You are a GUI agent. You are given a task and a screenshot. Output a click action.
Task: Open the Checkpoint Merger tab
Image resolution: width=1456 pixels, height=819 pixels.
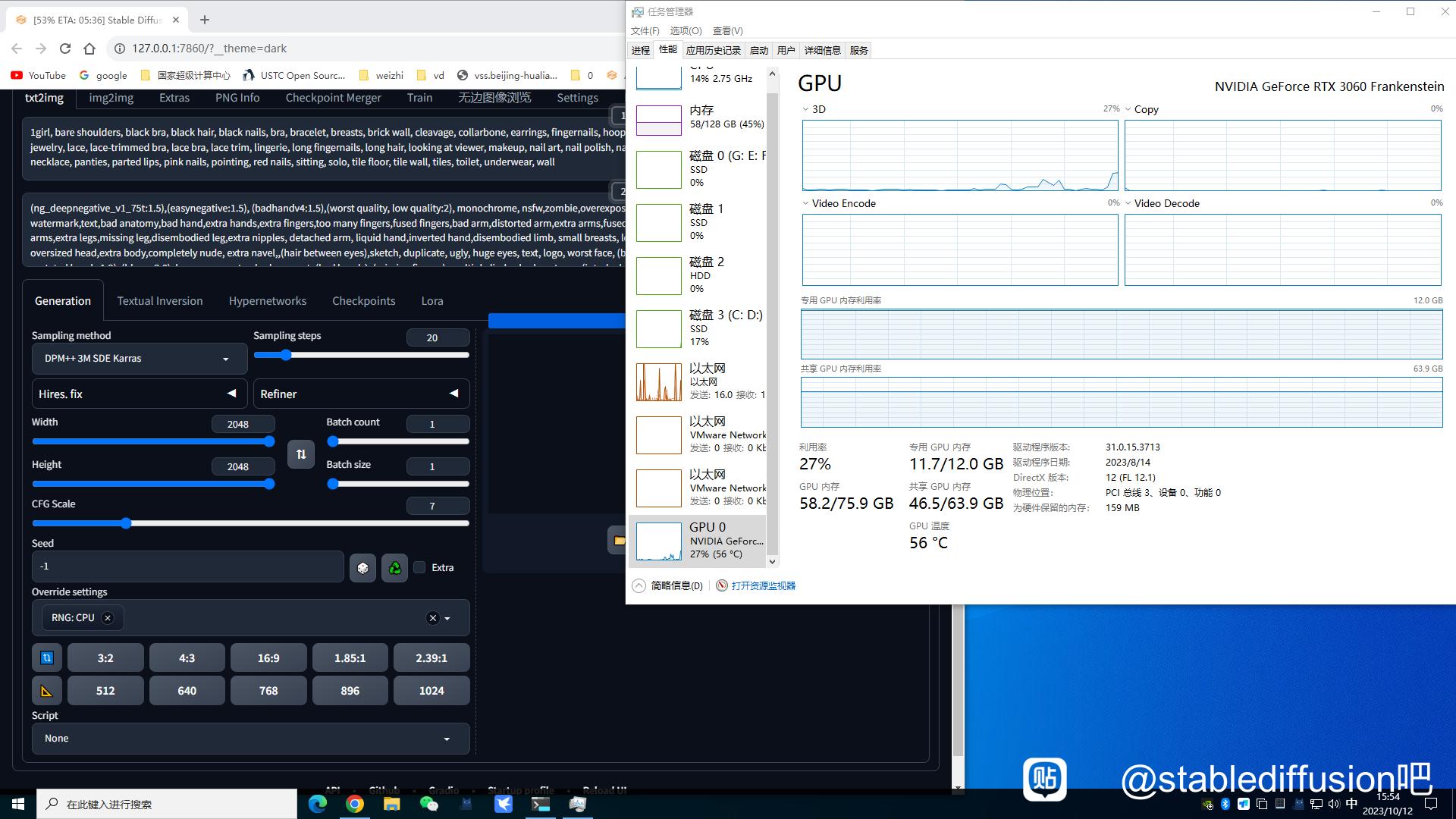coord(334,98)
